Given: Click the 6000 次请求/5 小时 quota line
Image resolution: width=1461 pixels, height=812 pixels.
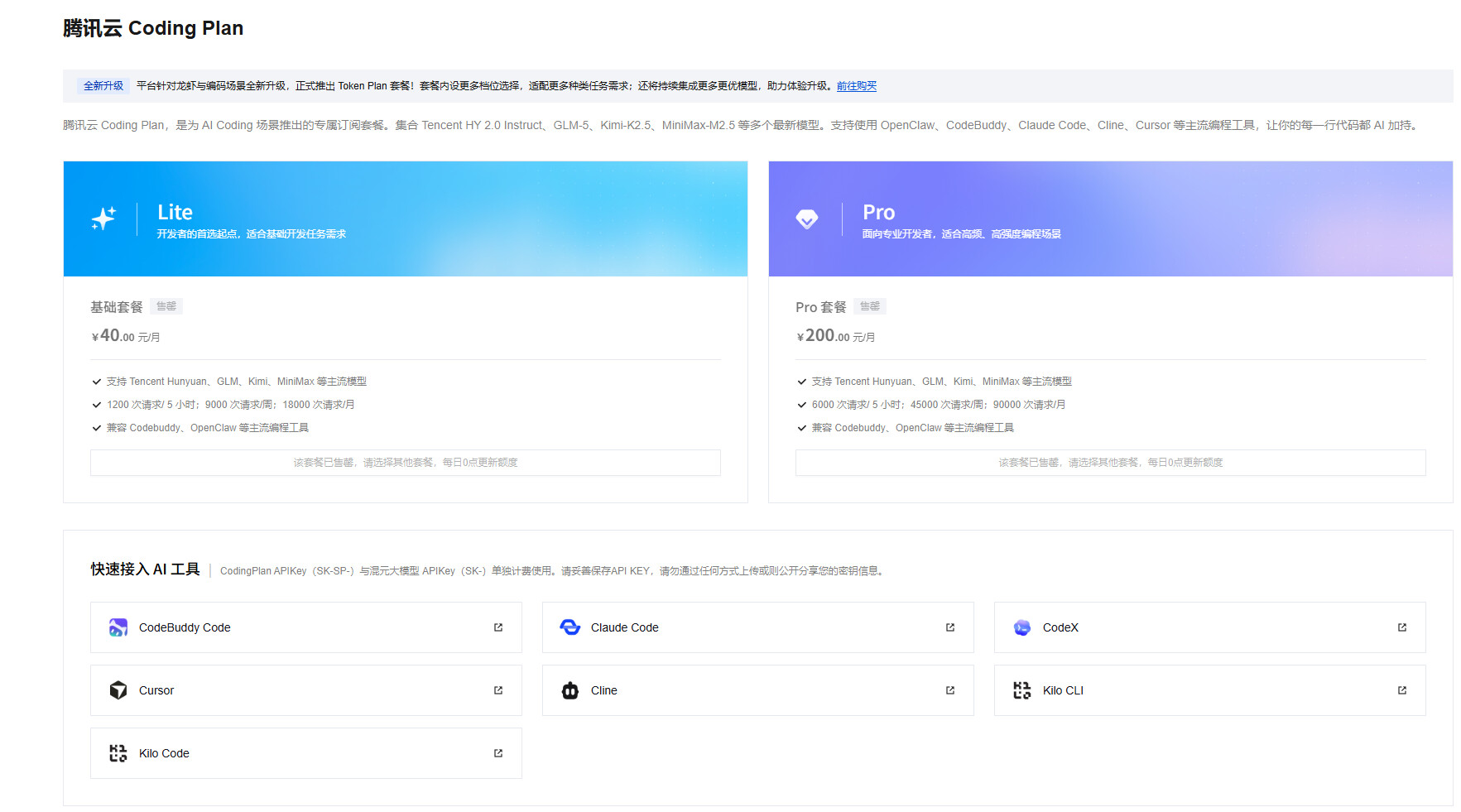Looking at the screenshot, I should [939, 405].
